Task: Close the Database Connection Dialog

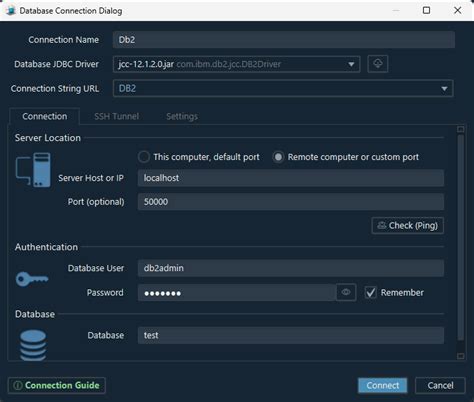Action: [458, 10]
